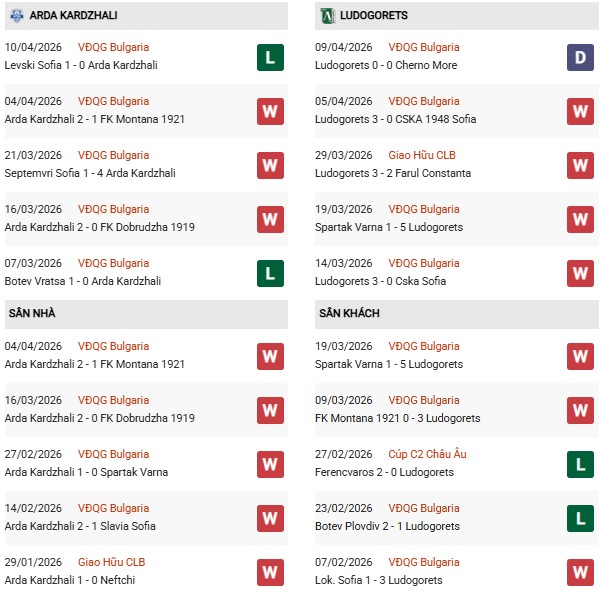Select the D badge for Cherno More match
This screenshot has width=600, height=593.
[x=581, y=57]
